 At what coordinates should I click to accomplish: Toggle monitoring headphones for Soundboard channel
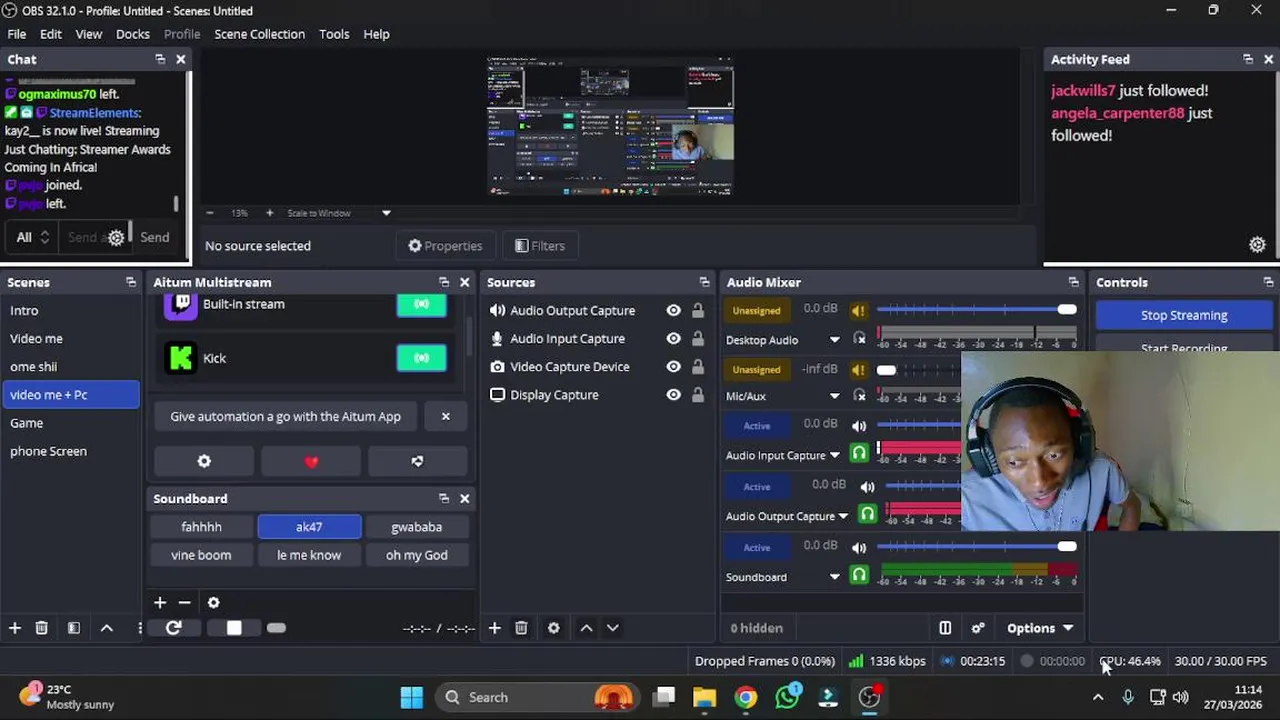point(859,575)
